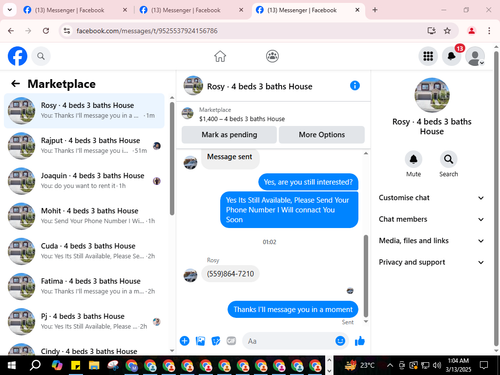Switch to the first Messenger browser tab

(x=75, y=10)
